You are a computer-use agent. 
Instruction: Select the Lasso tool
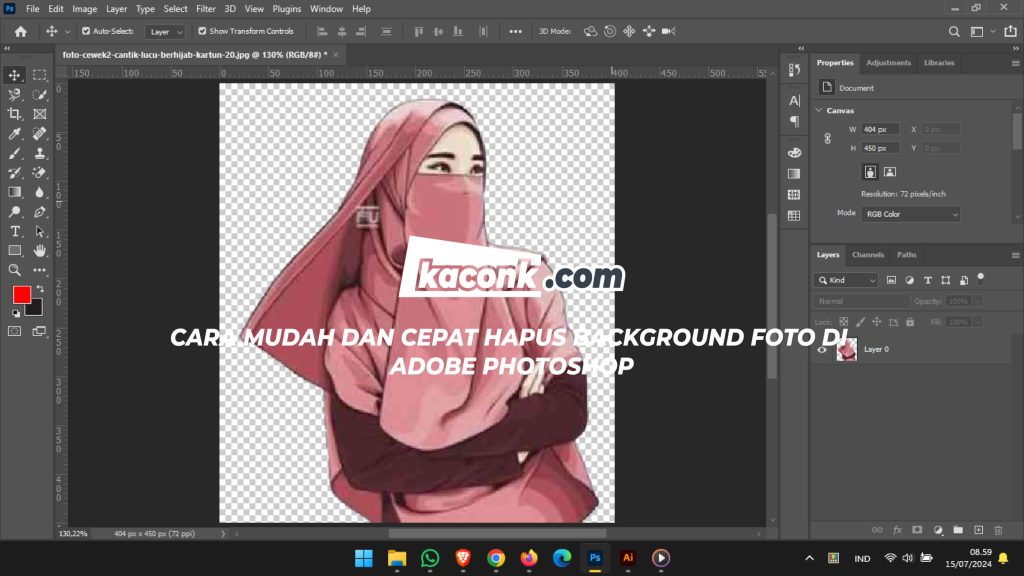[14, 95]
